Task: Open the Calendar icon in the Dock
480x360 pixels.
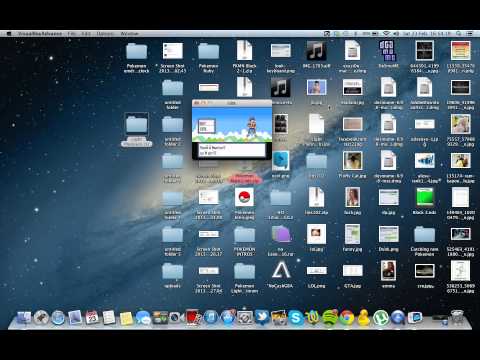Action: [x=92, y=318]
